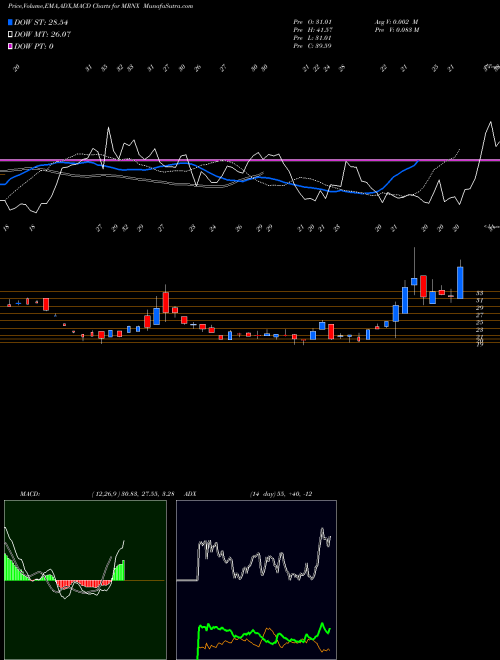
Task: Select the 'DOW MT: 26.07' legend text
Action: coord(43,35)
